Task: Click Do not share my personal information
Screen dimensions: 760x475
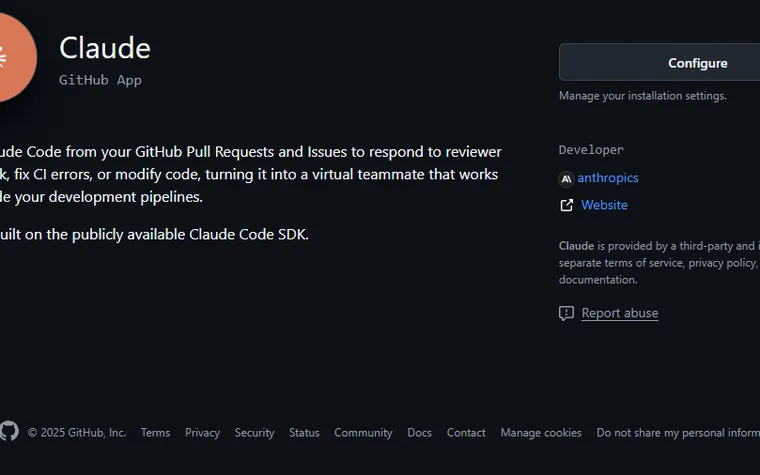Action: click(x=678, y=432)
